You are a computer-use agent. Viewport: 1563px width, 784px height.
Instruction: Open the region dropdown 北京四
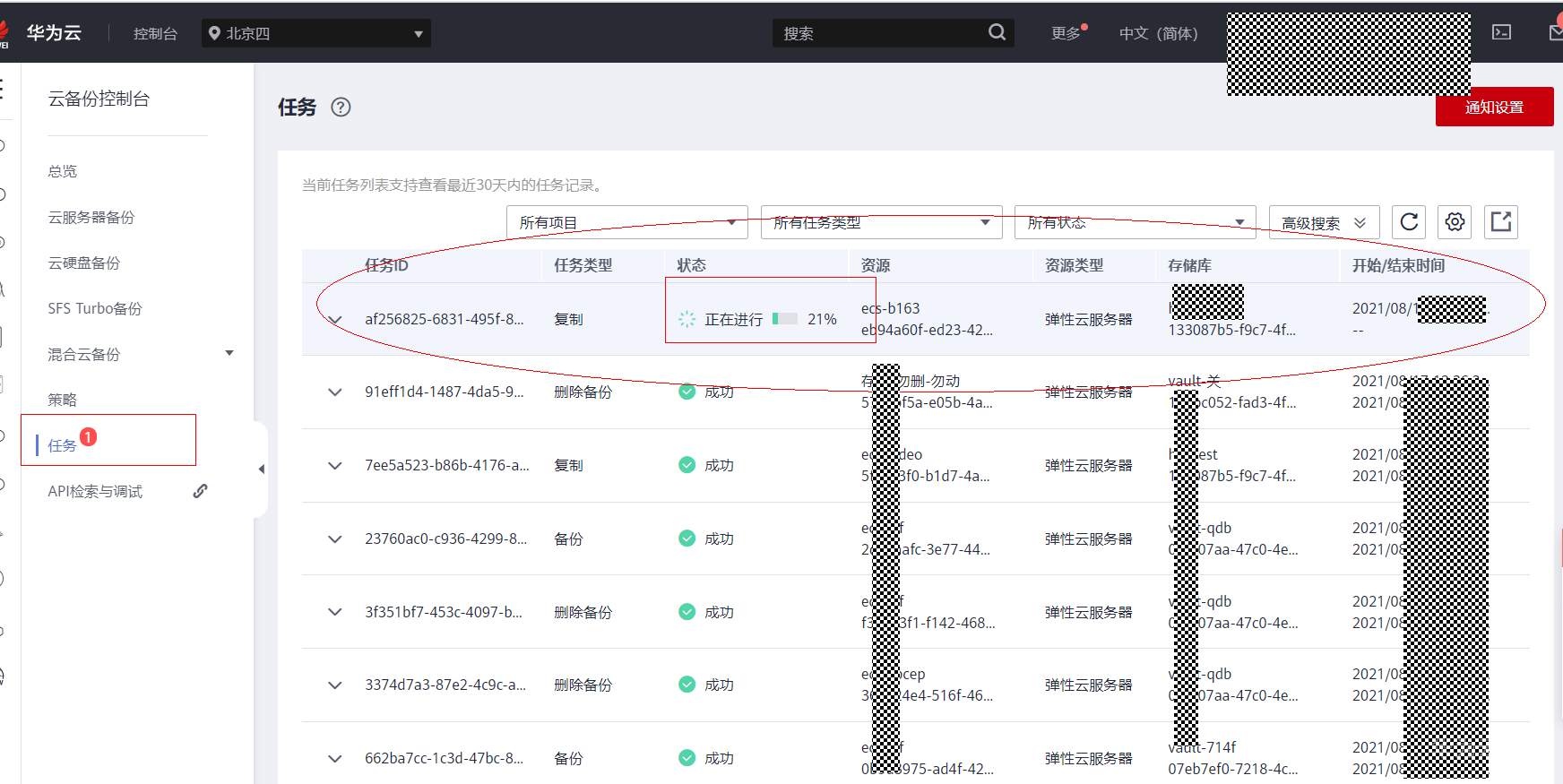(316, 33)
